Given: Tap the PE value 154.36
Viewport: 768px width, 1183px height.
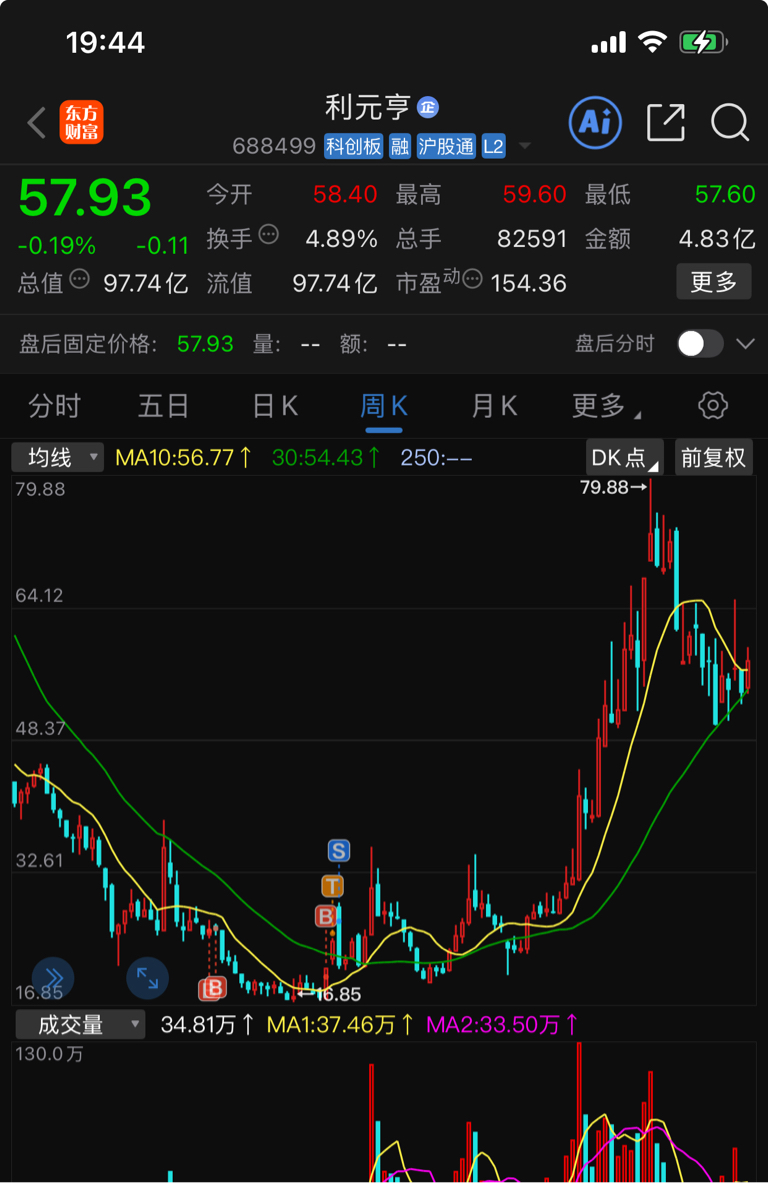Looking at the screenshot, I should tap(528, 283).
